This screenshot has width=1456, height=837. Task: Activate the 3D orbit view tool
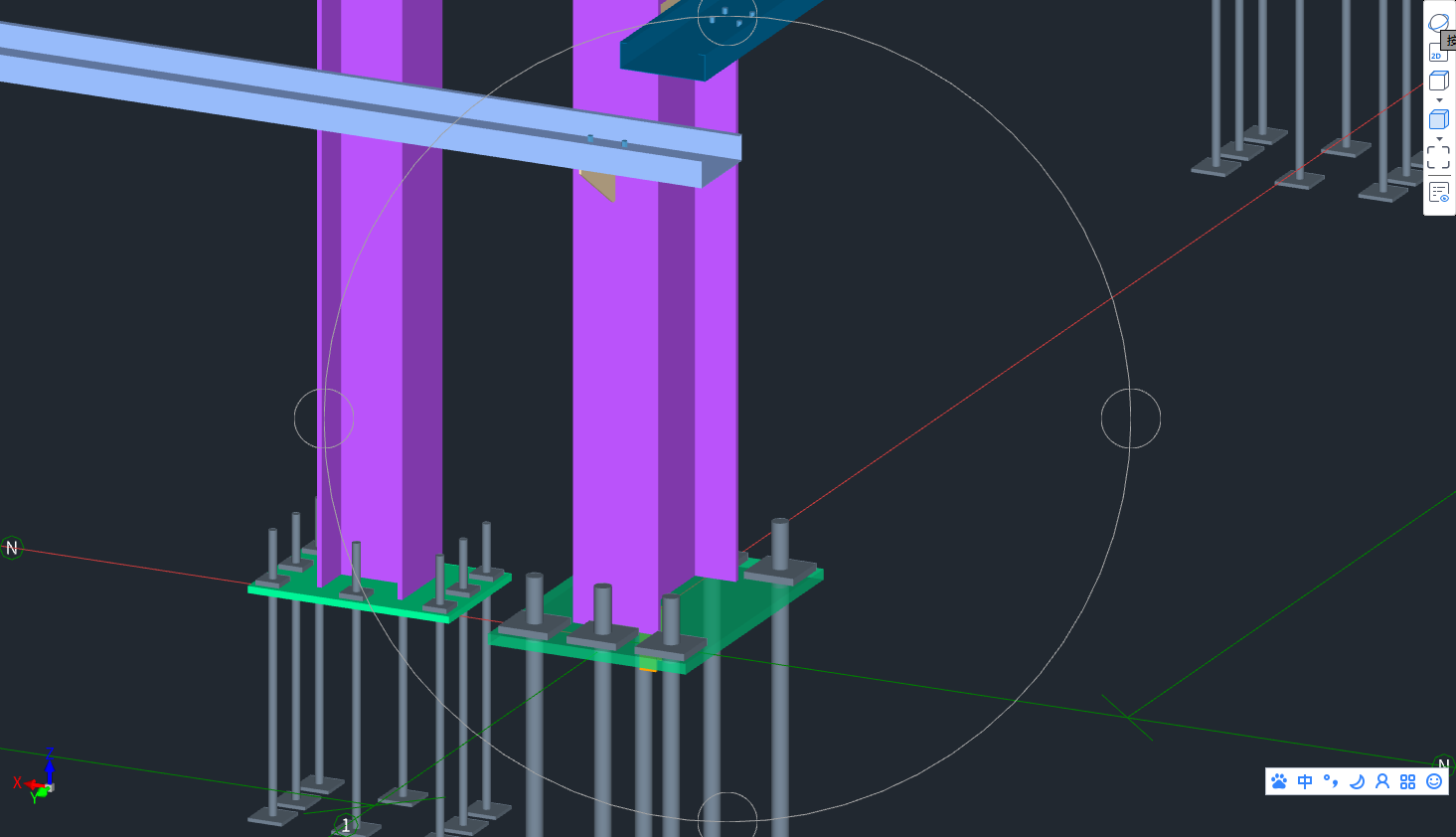click(x=1438, y=22)
